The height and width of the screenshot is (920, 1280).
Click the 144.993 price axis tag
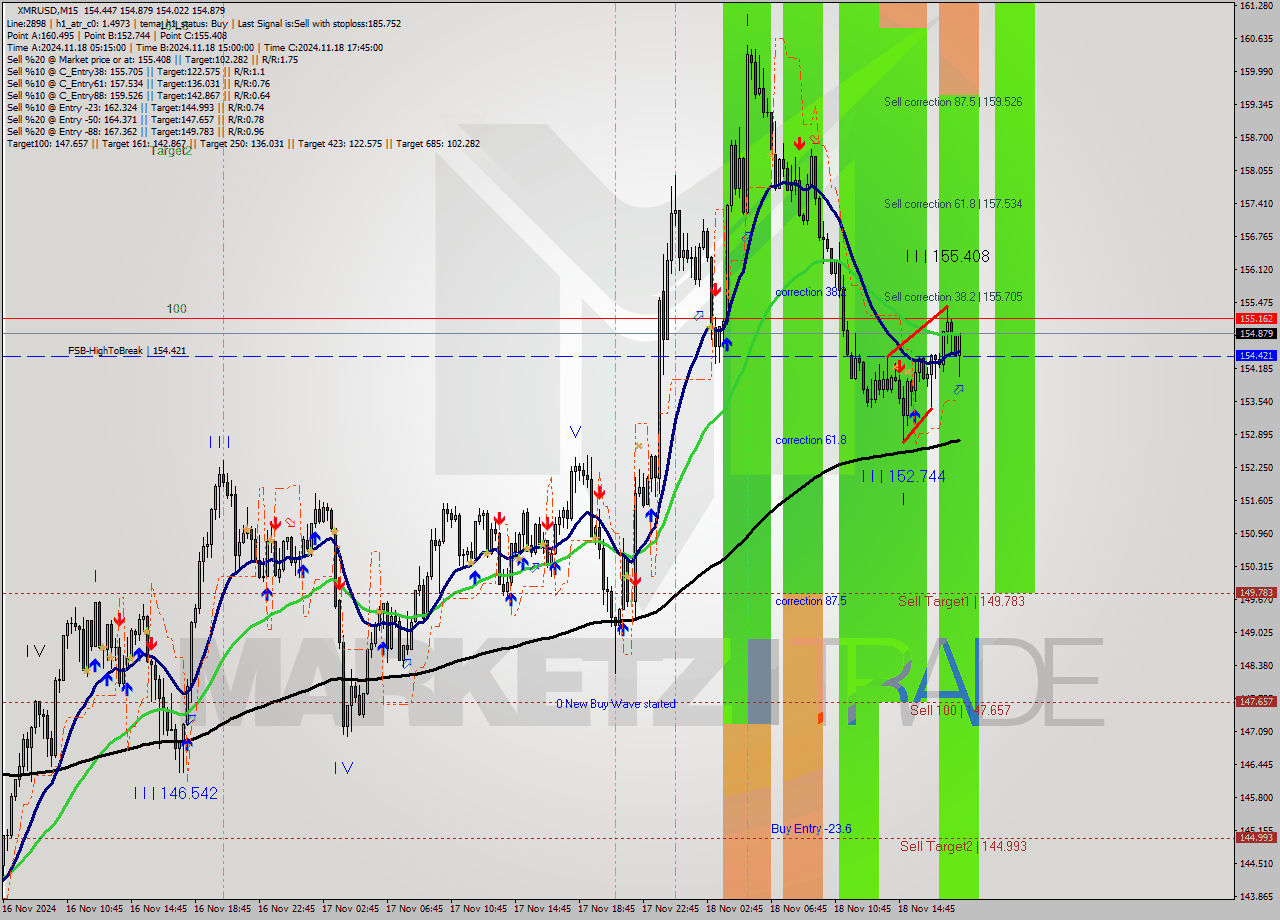pos(1255,838)
